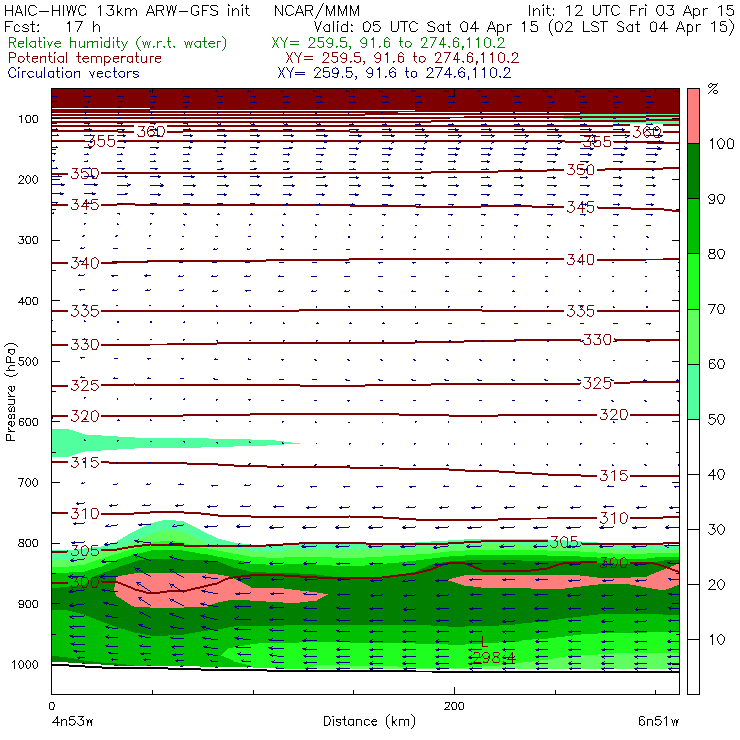Click the '70' colorbar tick label

pyautogui.click(x=716, y=310)
